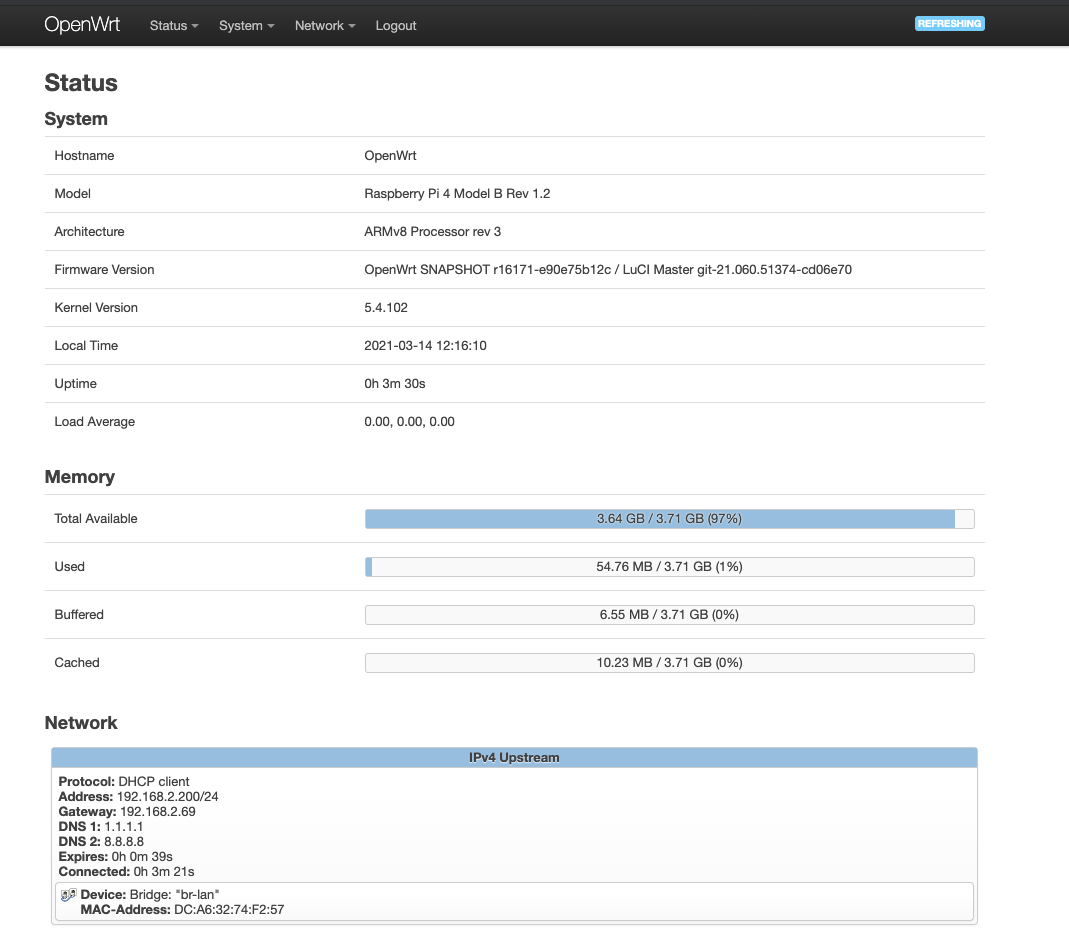
Task: Click the Firmware Version string
Action: click(x=608, y=269)
